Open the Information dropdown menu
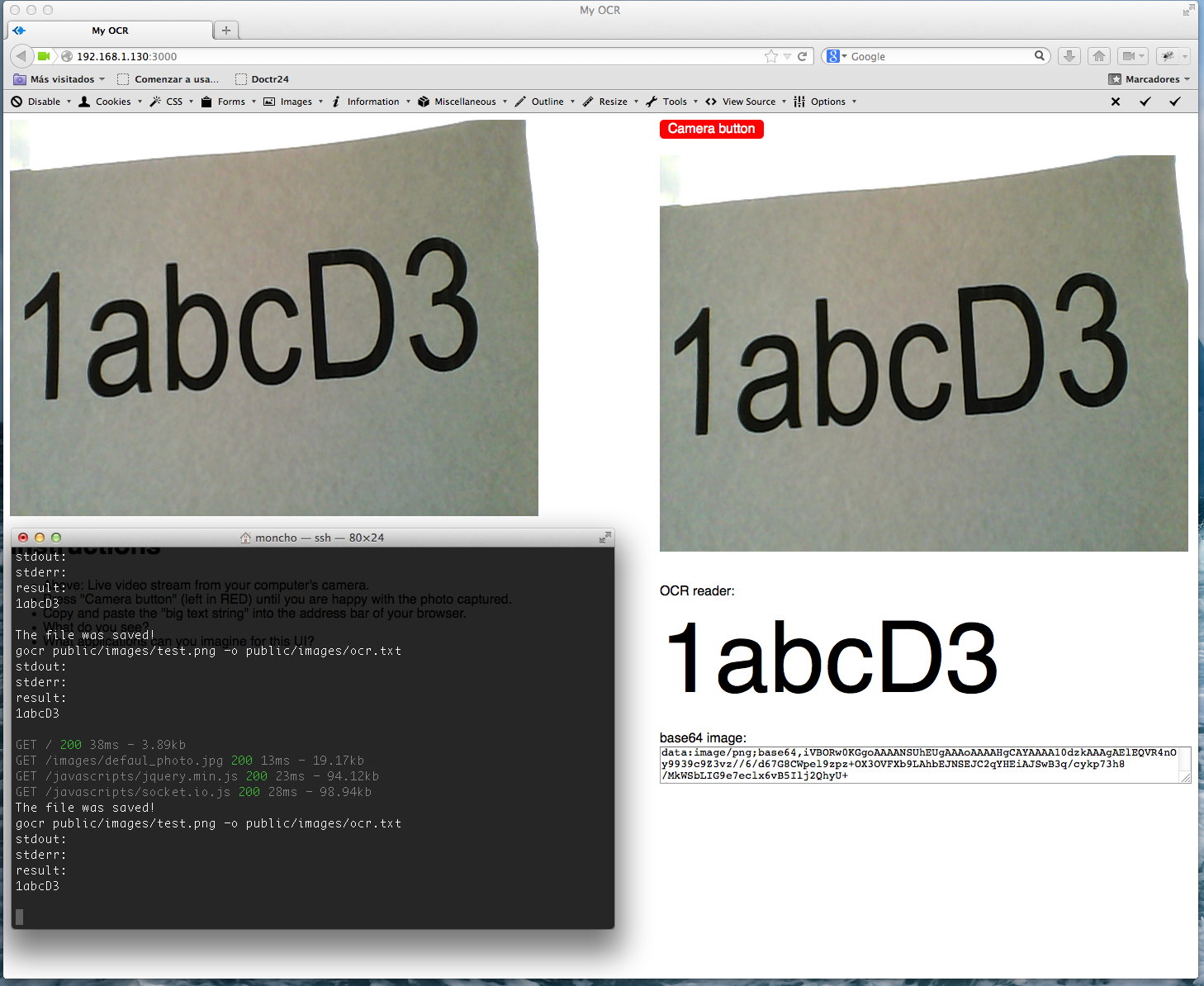This screenshot has height=986, width=1204. (x=371, y=102)
